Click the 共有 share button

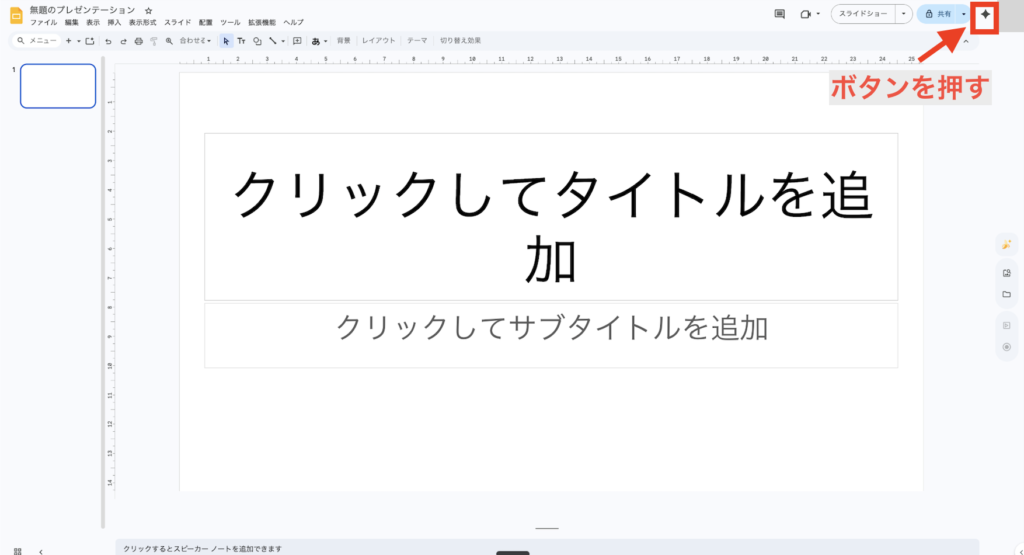click(x=938, y=14)
